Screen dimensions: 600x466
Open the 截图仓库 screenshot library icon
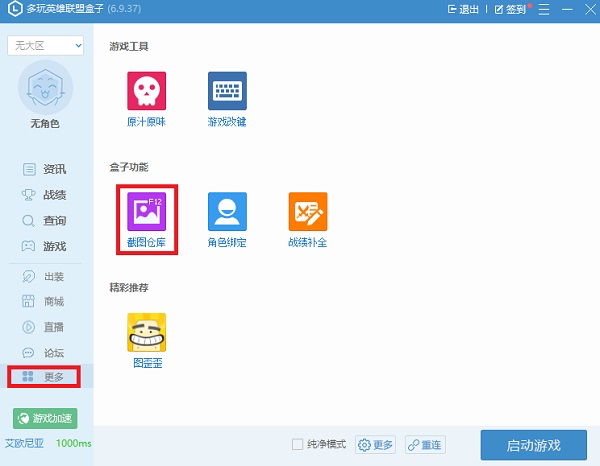coord(147,212)
